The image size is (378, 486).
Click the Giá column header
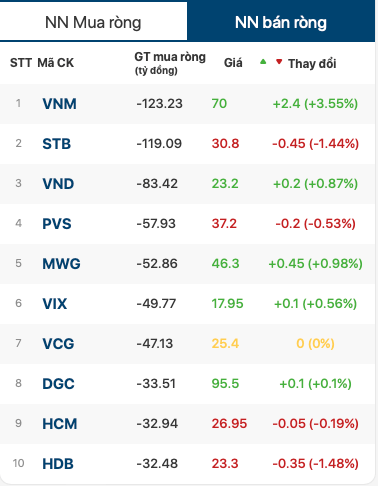(233, 63)
